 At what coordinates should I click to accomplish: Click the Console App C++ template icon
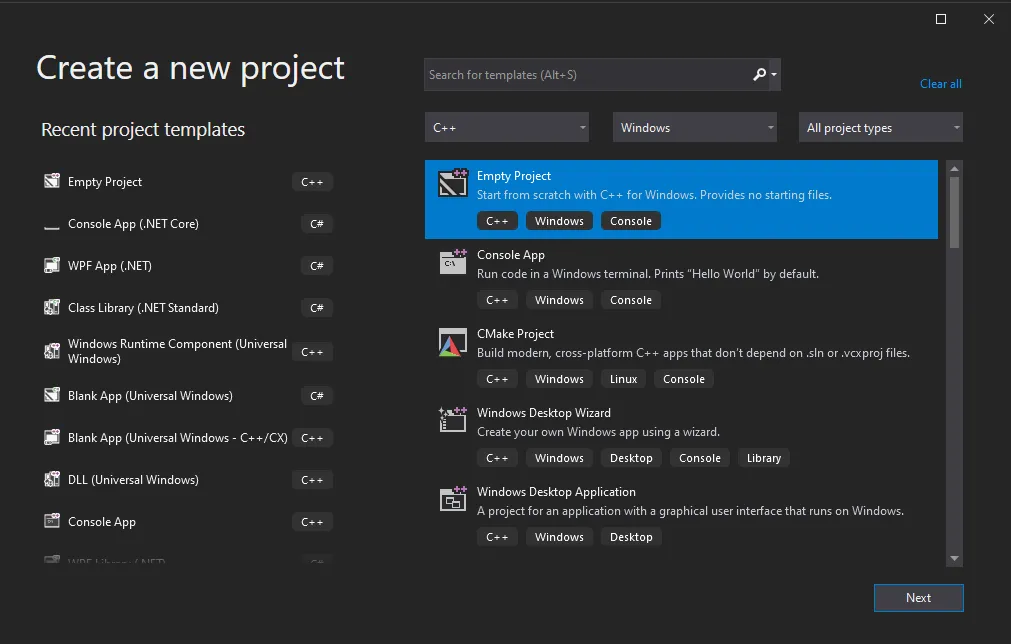pos(453,263)
